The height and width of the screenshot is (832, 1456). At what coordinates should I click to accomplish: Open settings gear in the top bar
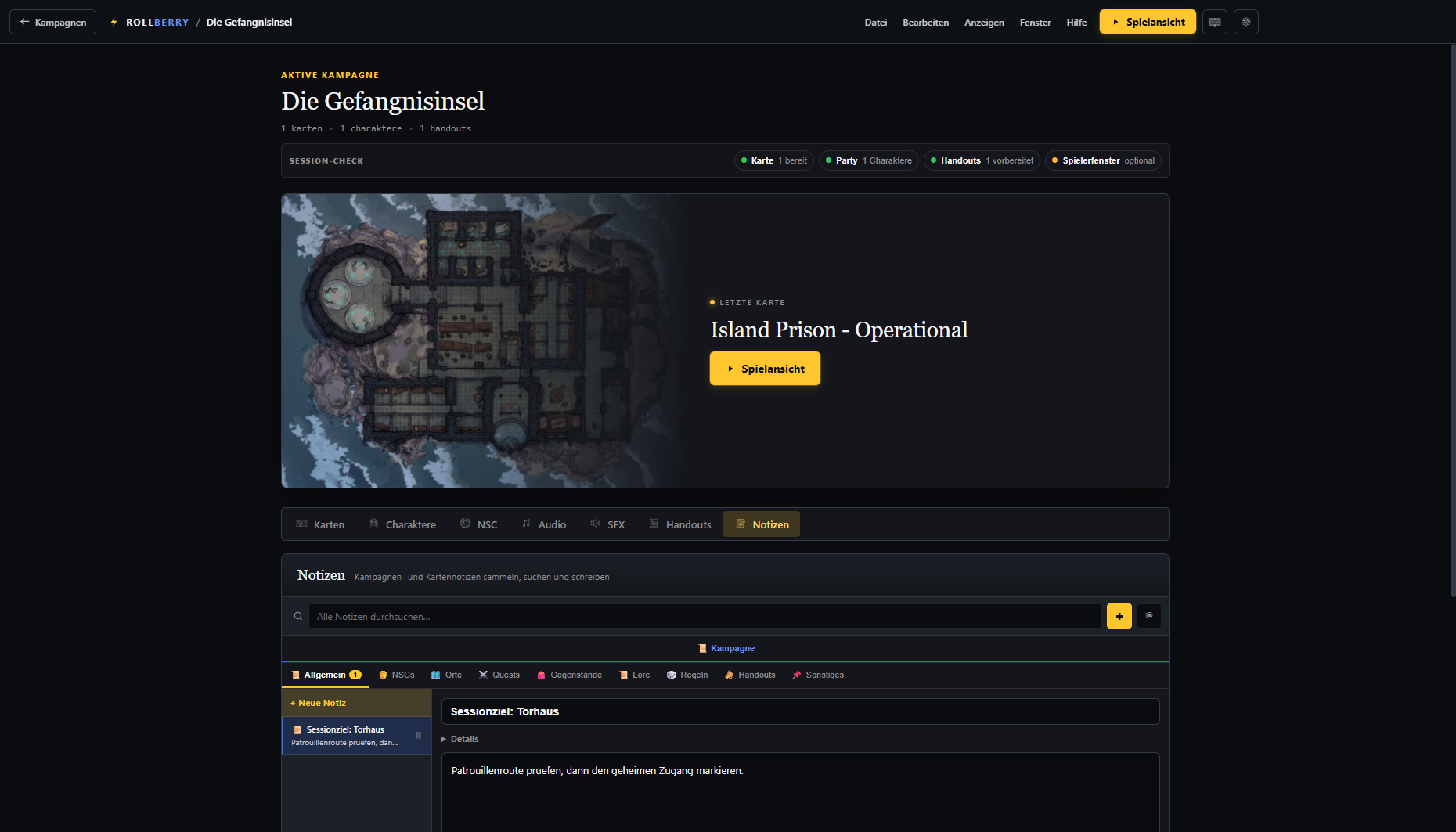pos(1245,22)
